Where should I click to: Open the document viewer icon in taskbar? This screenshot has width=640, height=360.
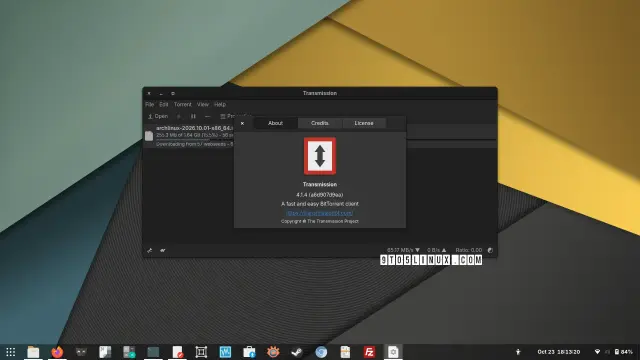[x=105, y=352]
